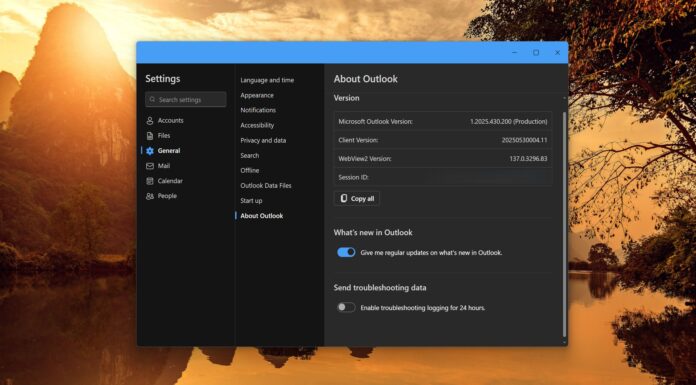Click the Send troubleshooting data heading
The width and height of the screenshot is (696, 385).
click(380, 287)
